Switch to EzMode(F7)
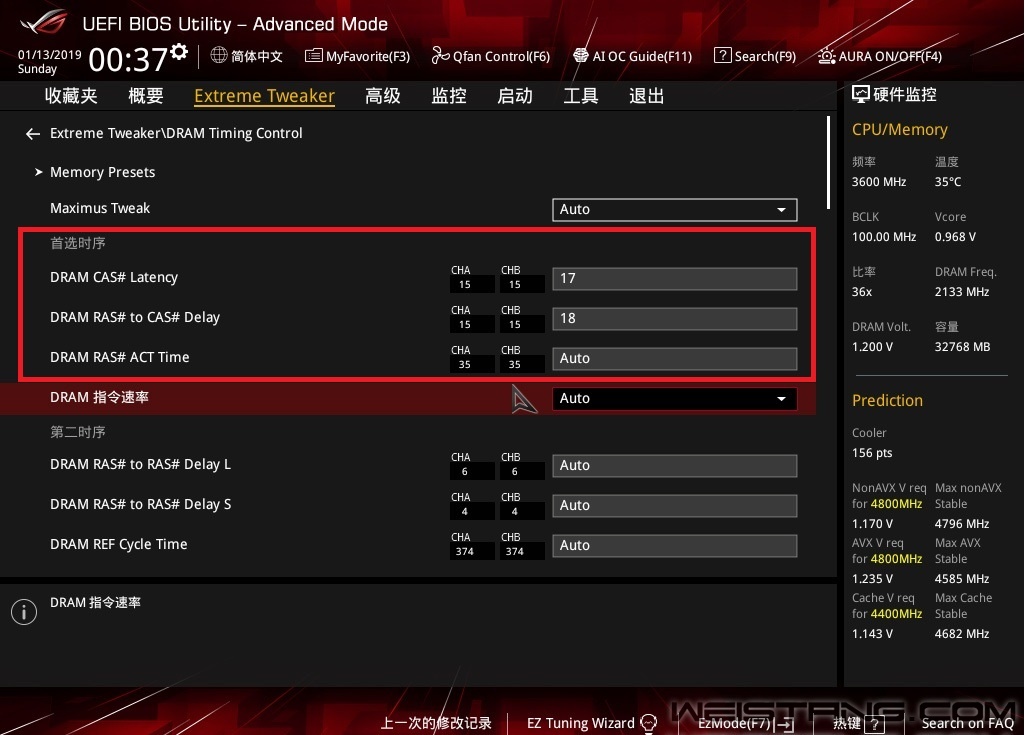 [746, 723]
